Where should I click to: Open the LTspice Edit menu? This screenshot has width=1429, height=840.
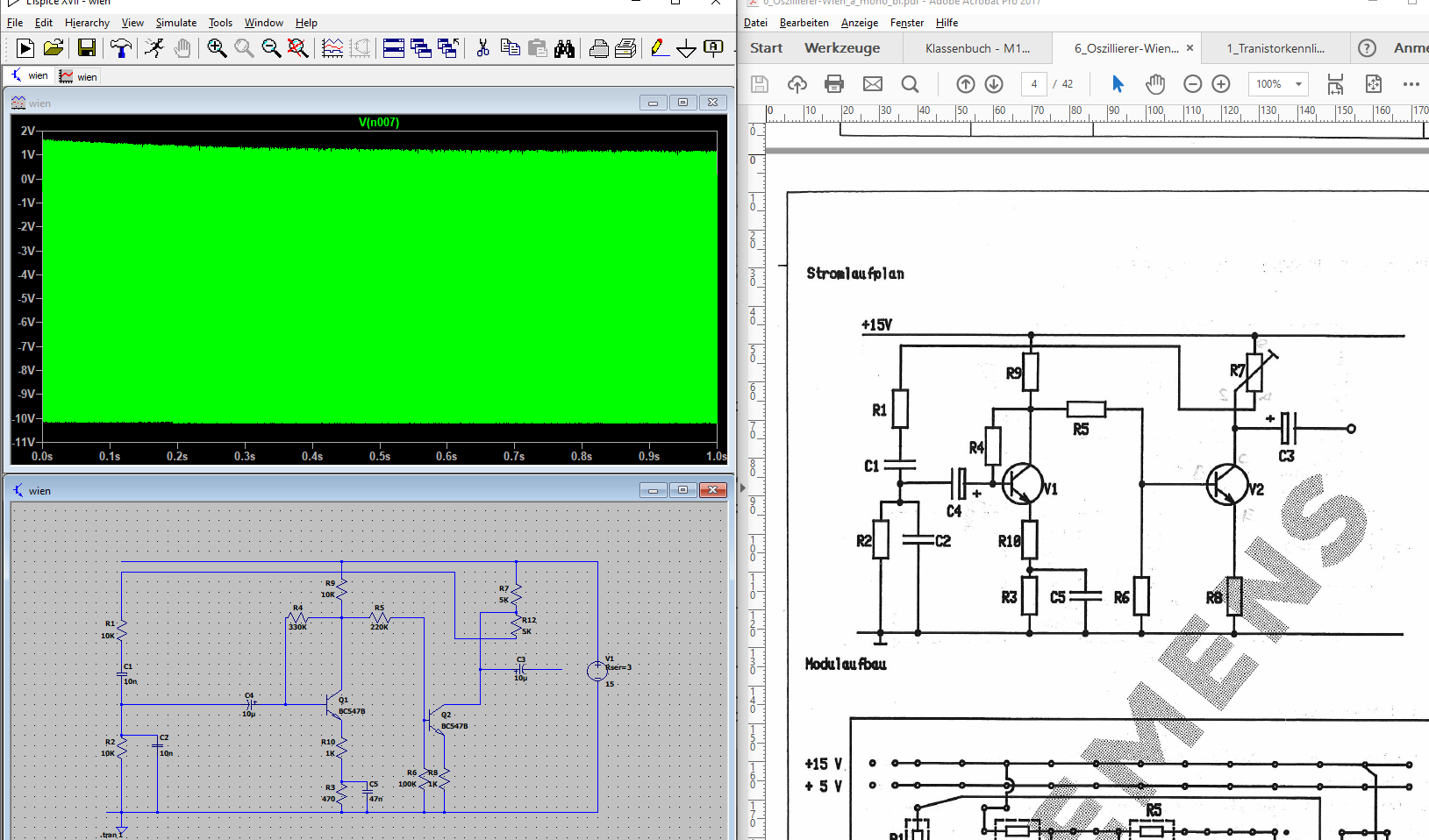click(x=44, y=23)
